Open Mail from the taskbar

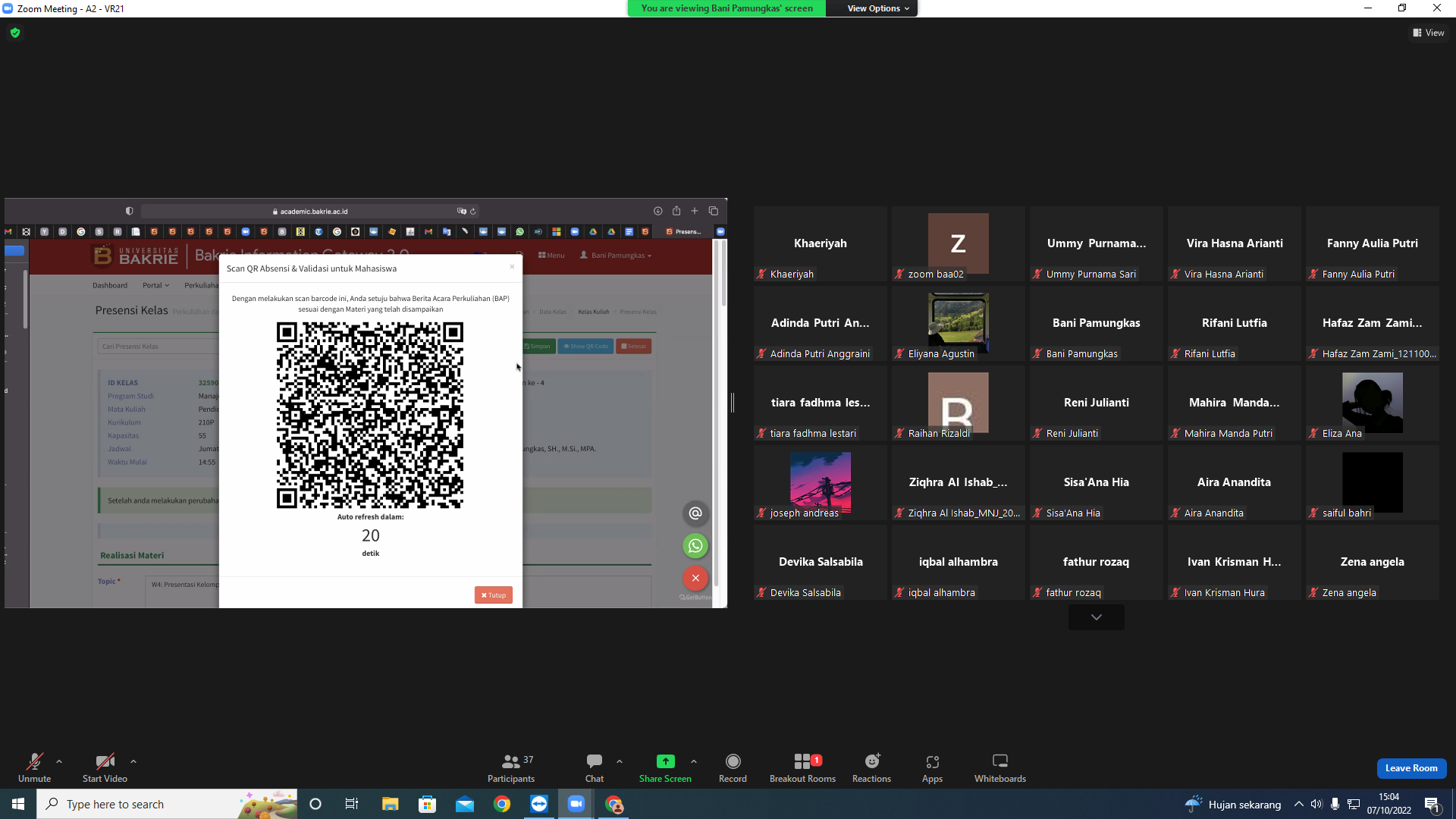pyautogui.click(x=464, y=804)
